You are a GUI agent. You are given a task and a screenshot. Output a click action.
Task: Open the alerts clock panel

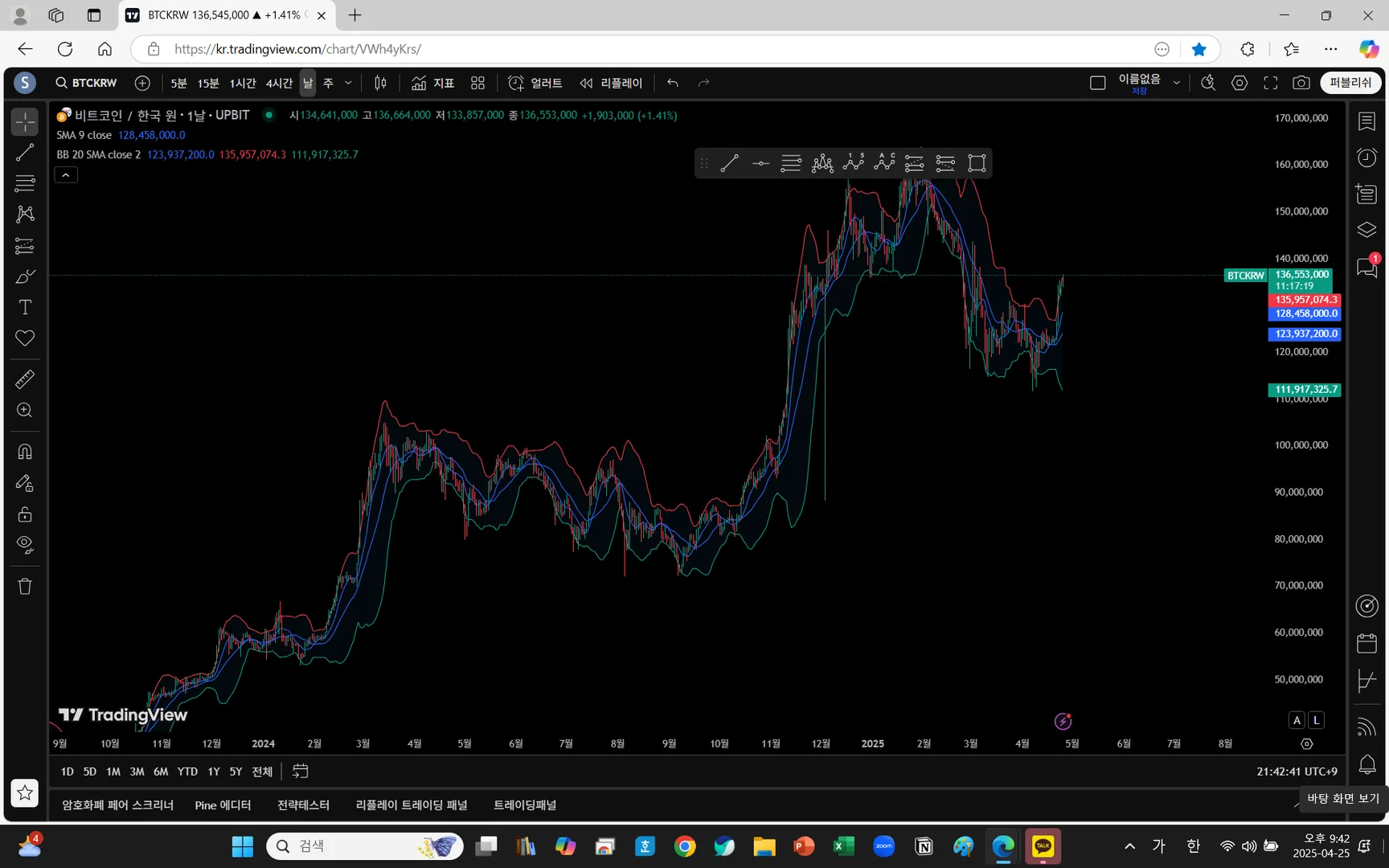pos(1366,158)
